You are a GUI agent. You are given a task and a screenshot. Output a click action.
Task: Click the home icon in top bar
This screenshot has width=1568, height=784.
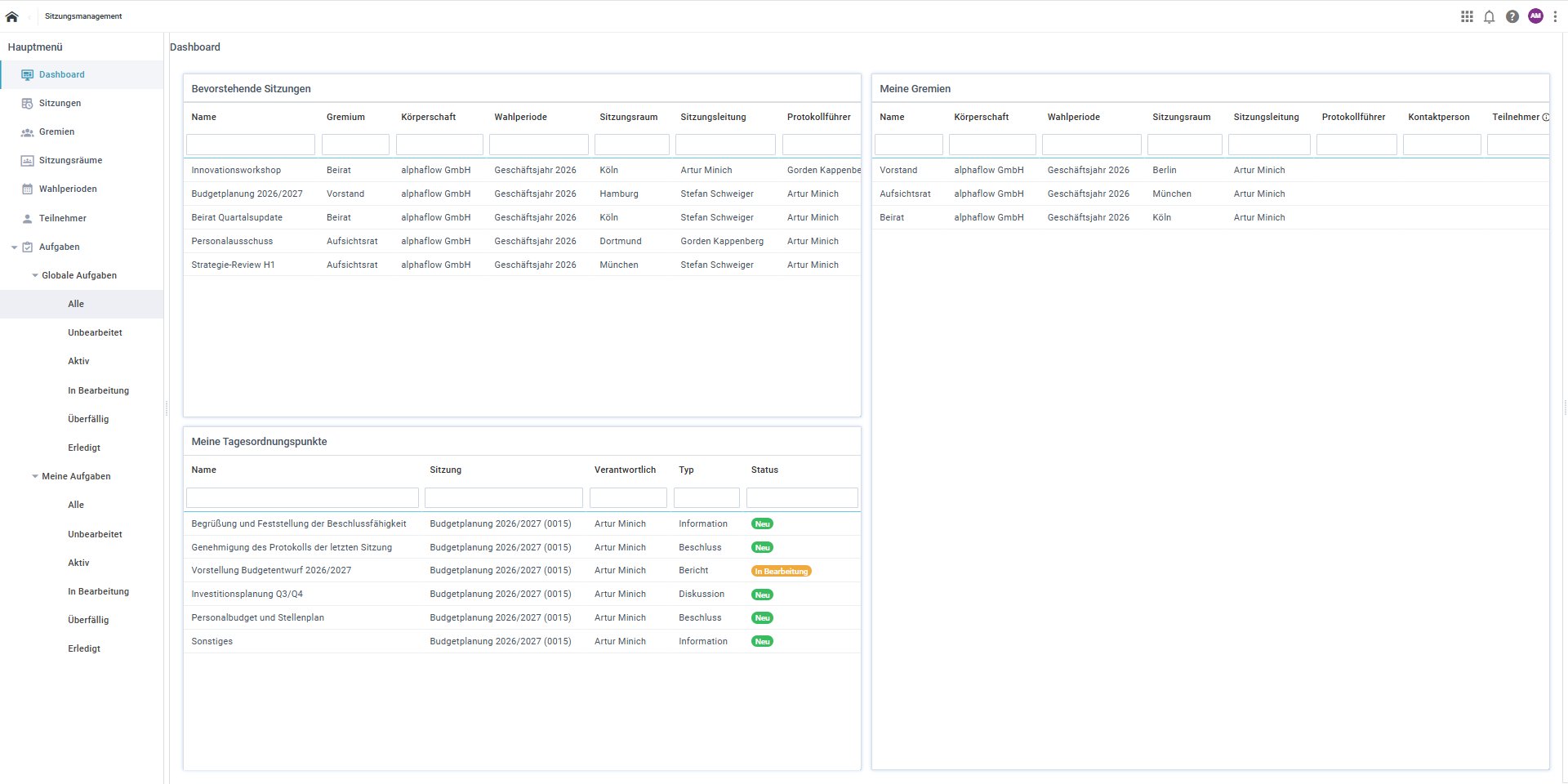11,16
